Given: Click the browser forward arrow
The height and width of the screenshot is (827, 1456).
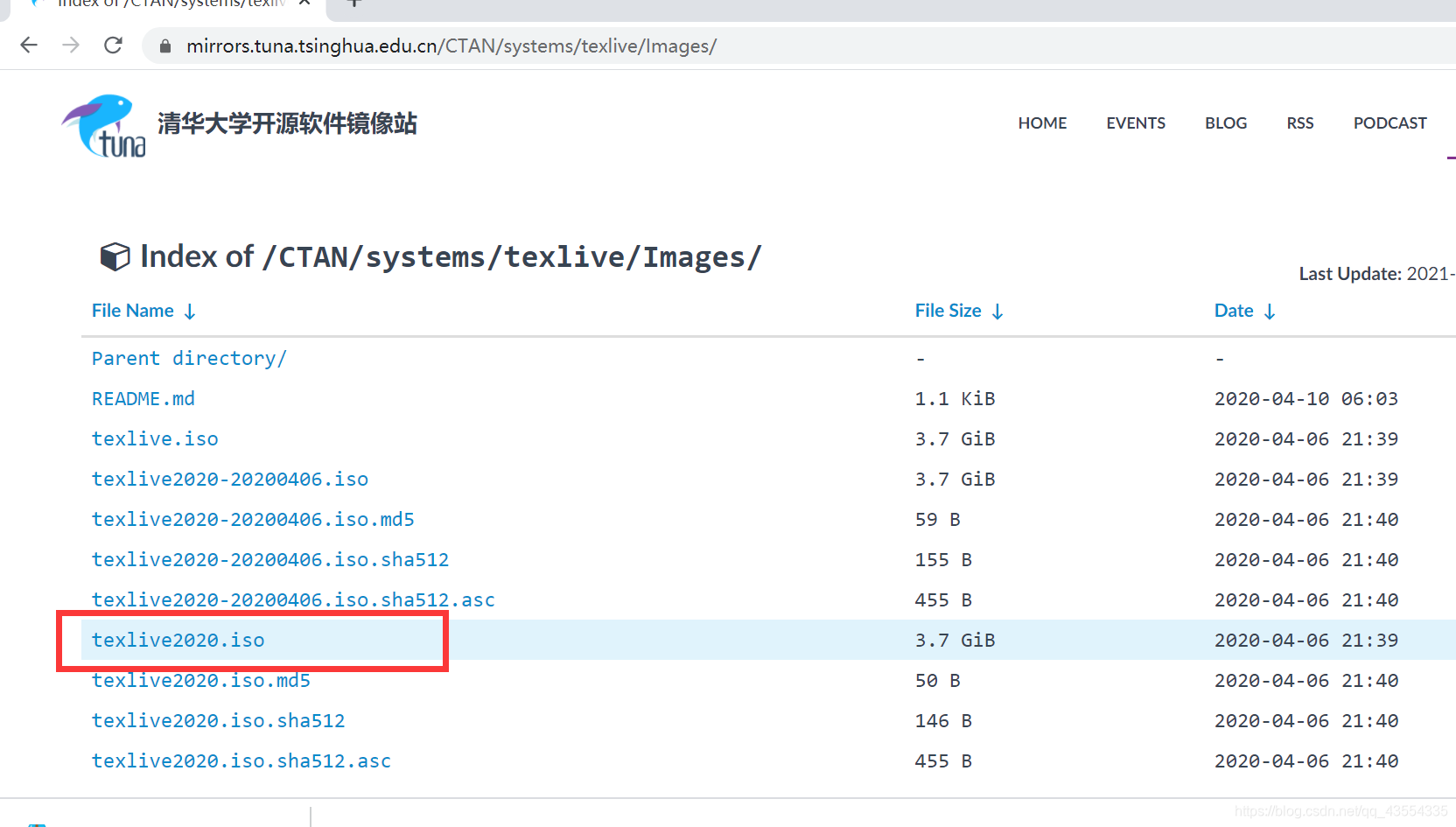Looking at the screenshot, I should (x=71, y=46).
